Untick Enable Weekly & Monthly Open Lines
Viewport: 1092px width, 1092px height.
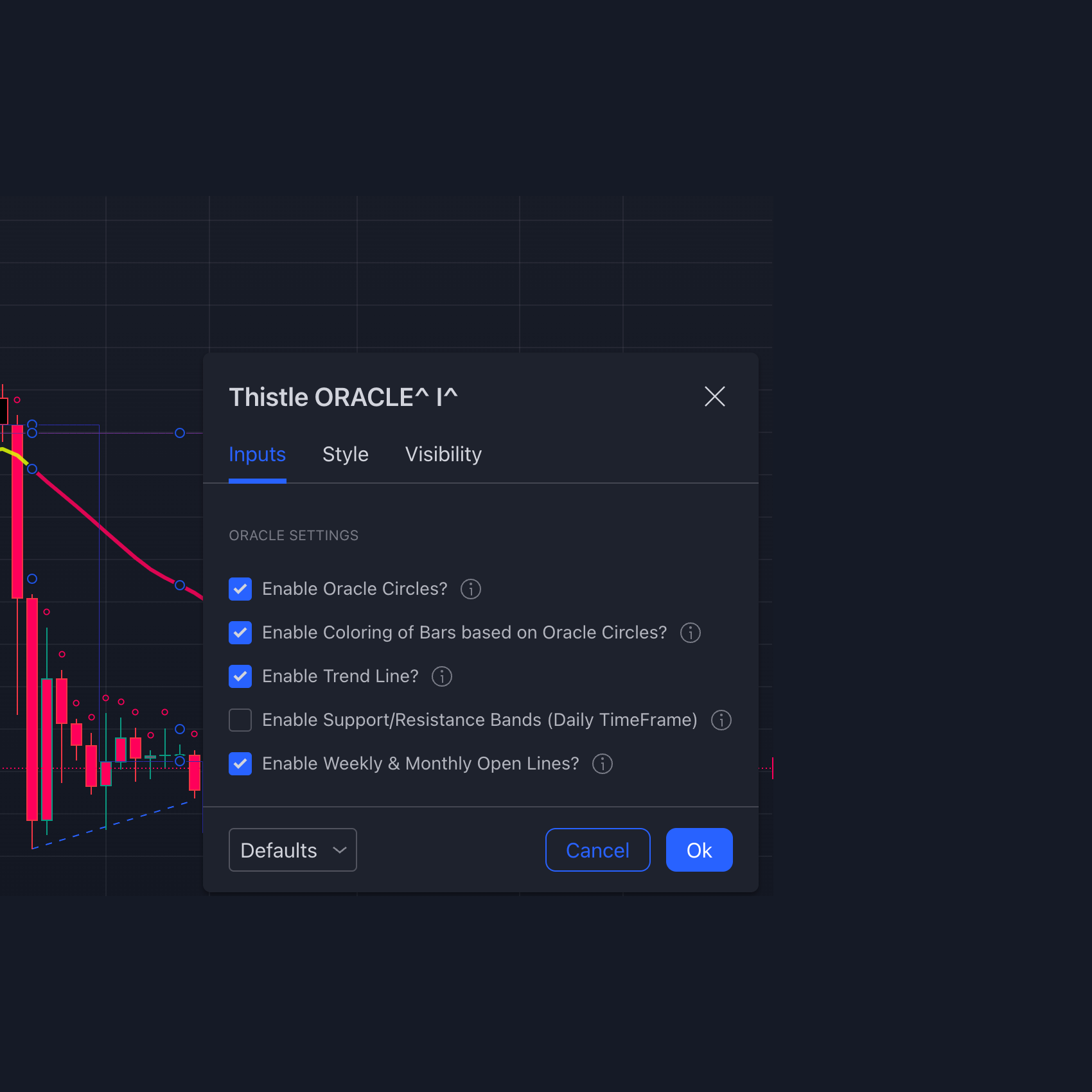(x=240, y=764)
